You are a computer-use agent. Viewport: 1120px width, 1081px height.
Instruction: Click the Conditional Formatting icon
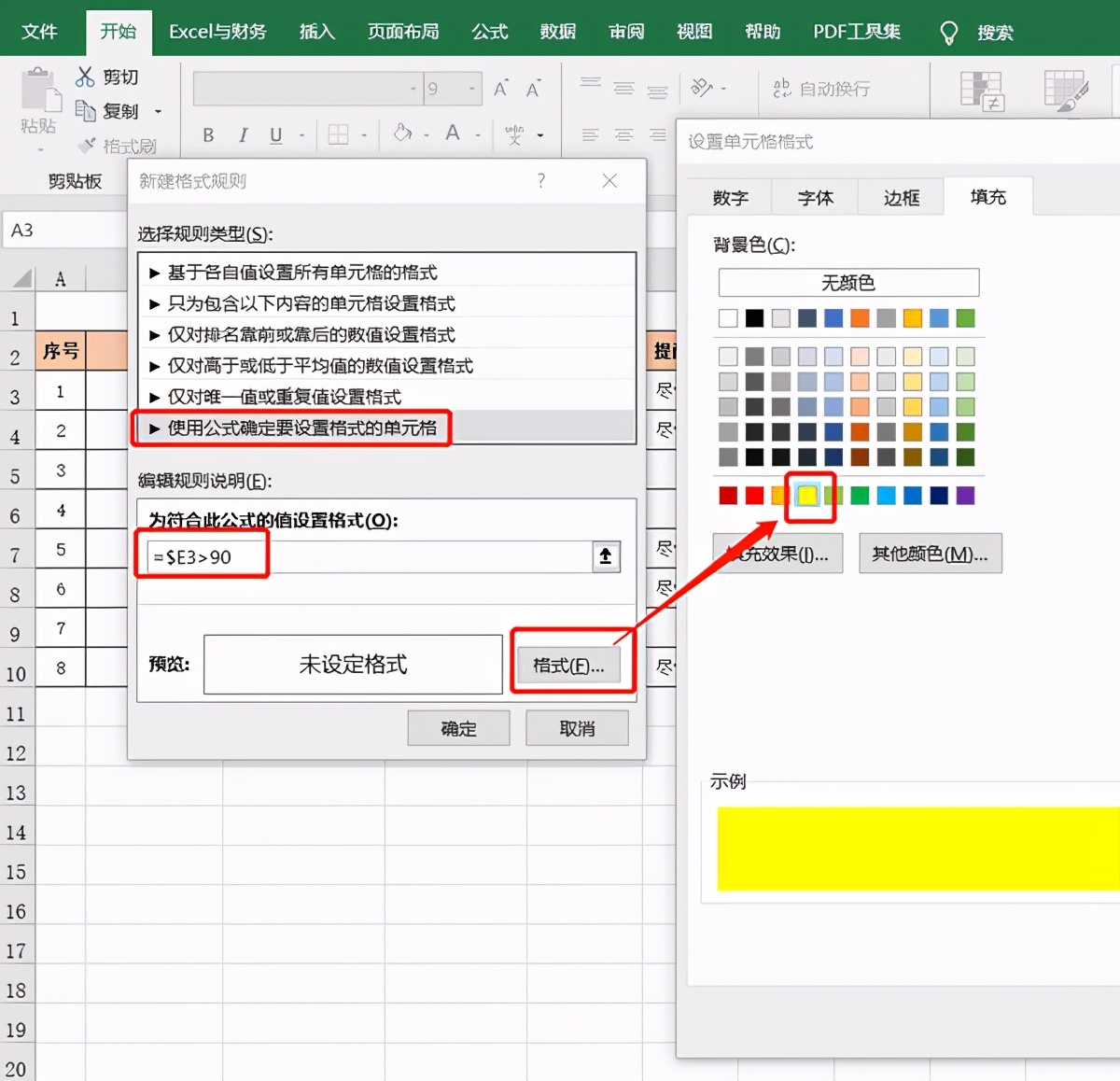point(982,91)
